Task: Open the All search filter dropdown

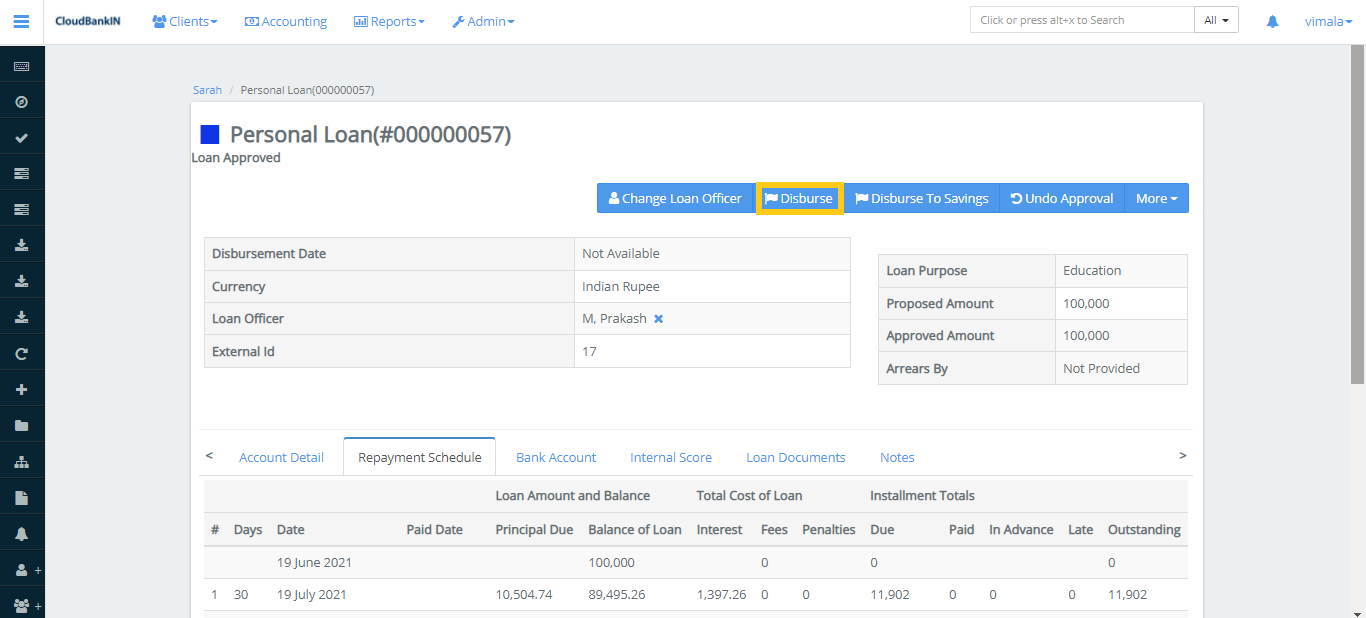Action: pyautogui.click(x=1216, y=18)
